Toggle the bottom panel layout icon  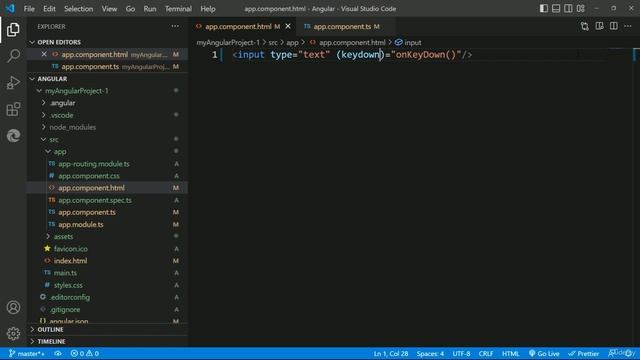[x=556, y=9]
